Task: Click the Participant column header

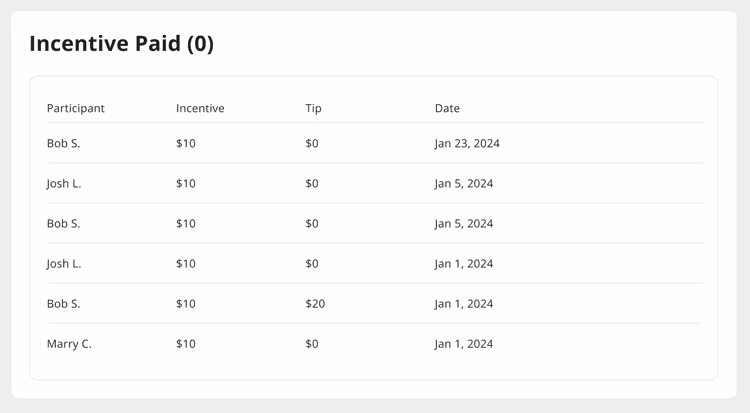Action: tap(76, 109)
